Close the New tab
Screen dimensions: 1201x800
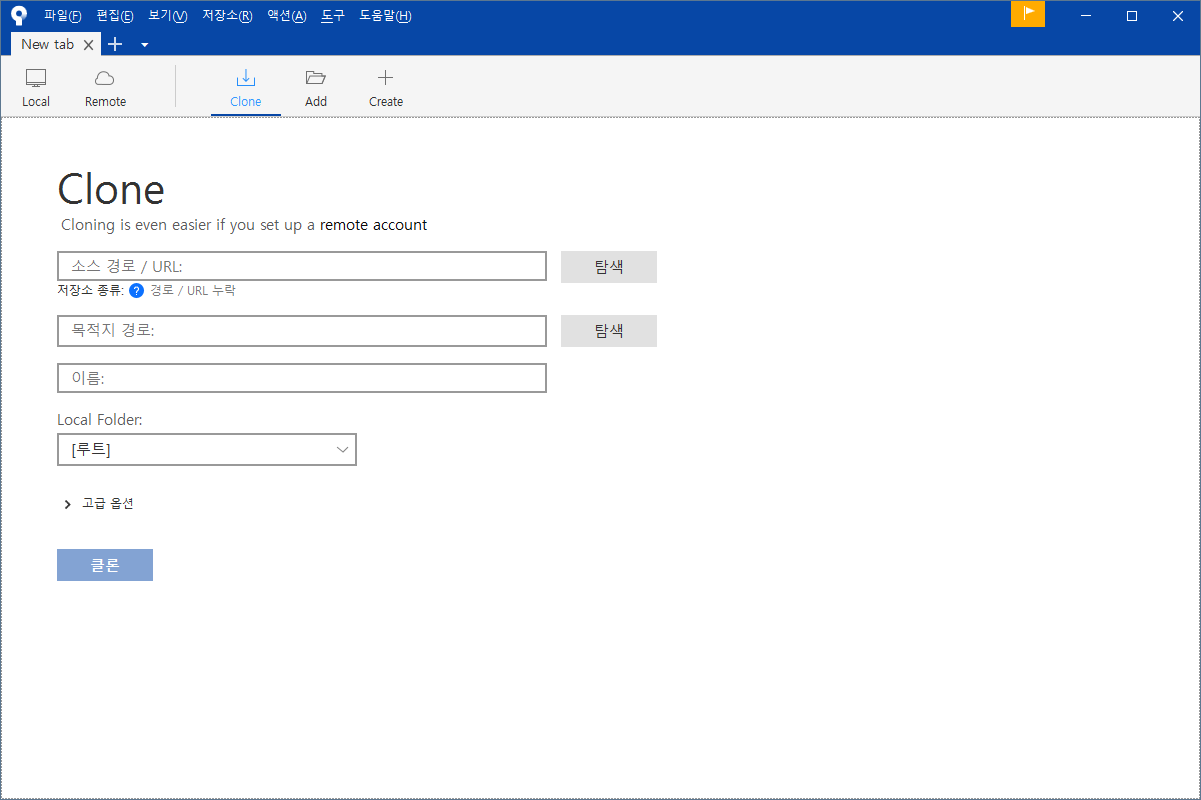coord(89,45)
